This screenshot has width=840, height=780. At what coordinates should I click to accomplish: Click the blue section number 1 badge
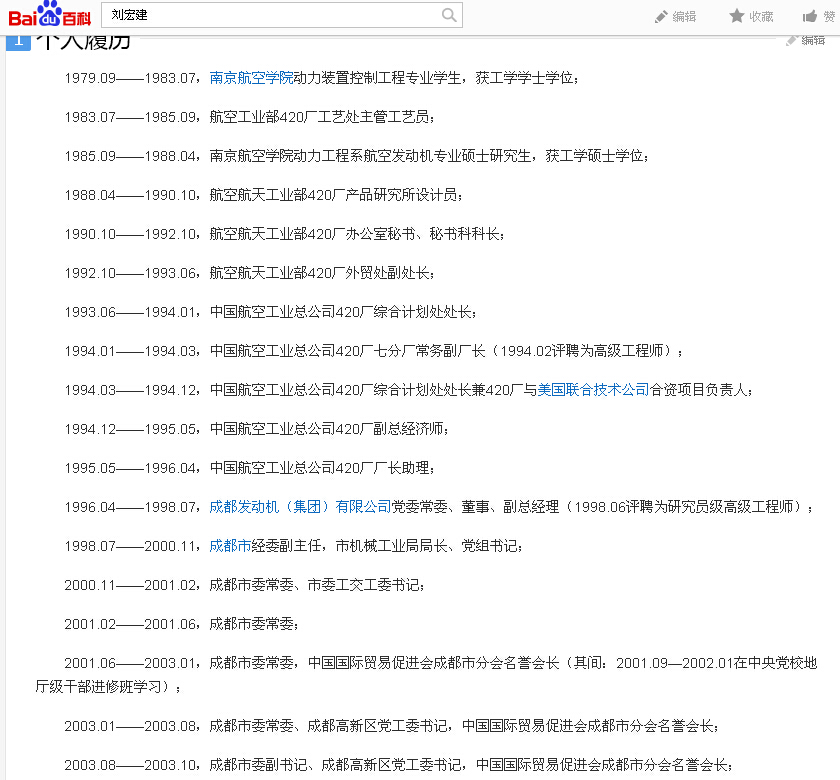[18, 41]
